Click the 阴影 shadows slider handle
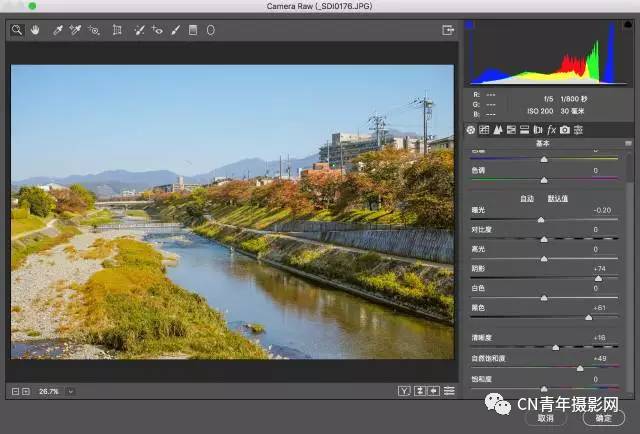The width and height of the screenshot is (640, 434). pos(598,278)
